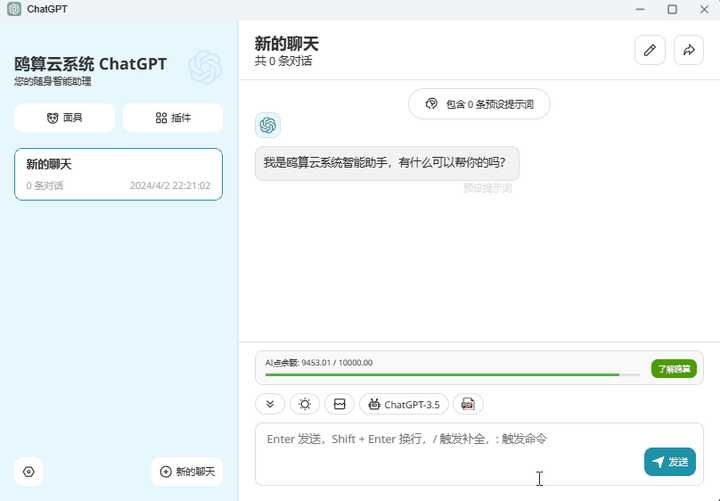Toggle the theme with the sun icon

pos(304,404)
